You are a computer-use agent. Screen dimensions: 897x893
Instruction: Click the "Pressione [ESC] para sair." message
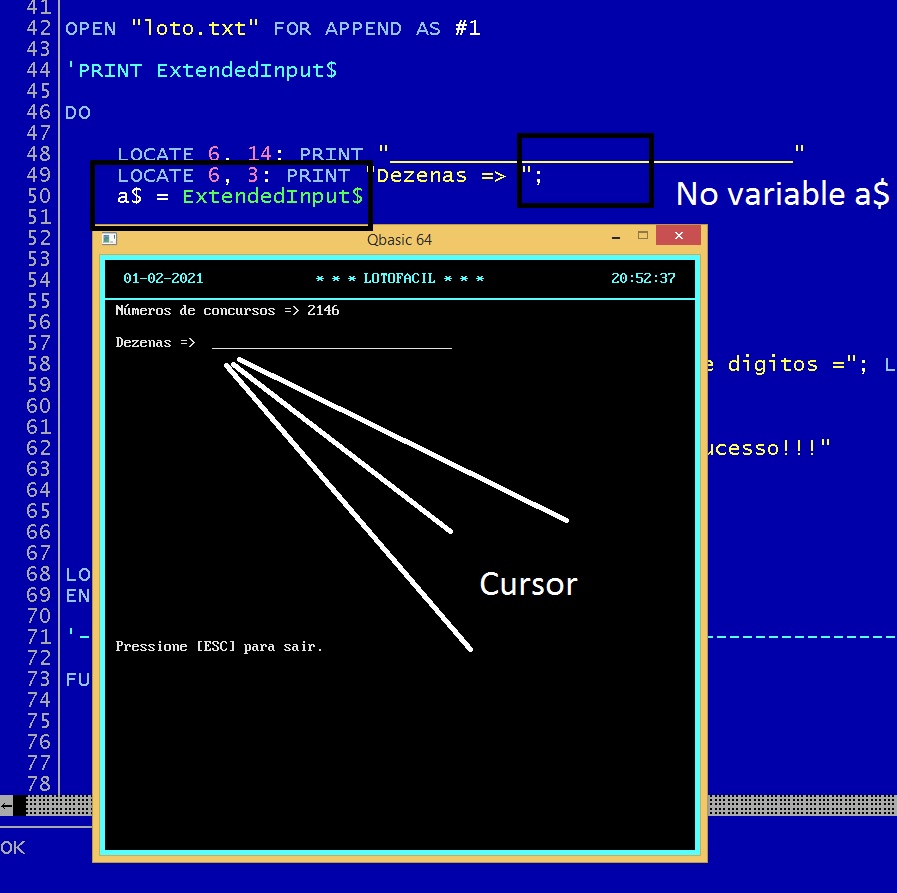219,647
